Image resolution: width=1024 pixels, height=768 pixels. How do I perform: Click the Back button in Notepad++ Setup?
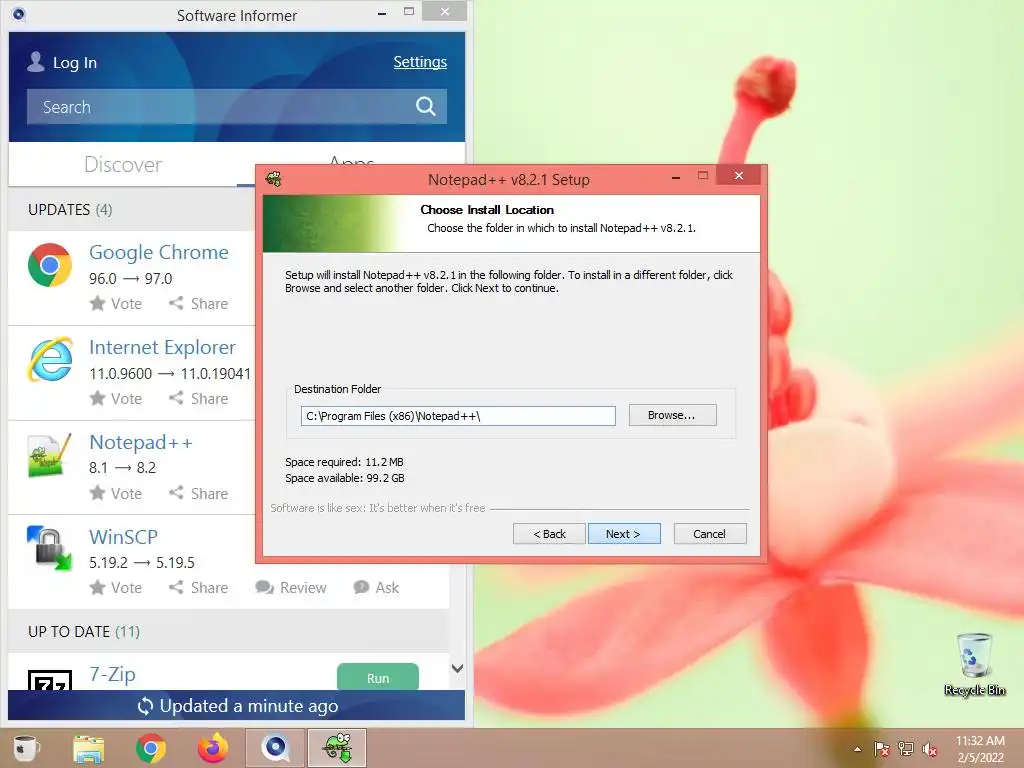pyautogui.click(x=549, y=534)
